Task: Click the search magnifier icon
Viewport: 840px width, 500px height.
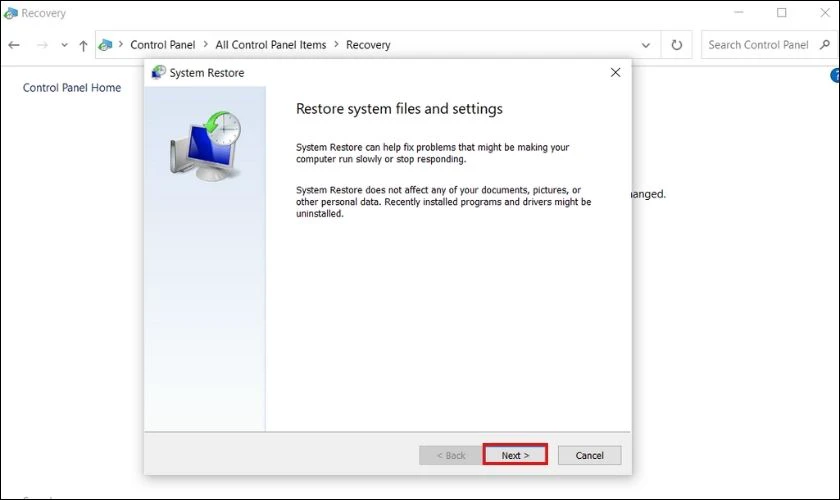Action: pos(825,44)
